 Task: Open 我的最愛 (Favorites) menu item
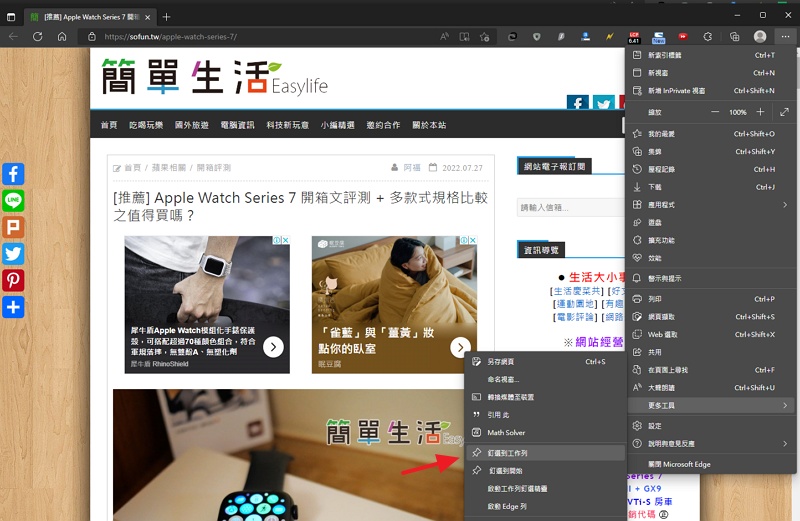click(x=711, y=134)
